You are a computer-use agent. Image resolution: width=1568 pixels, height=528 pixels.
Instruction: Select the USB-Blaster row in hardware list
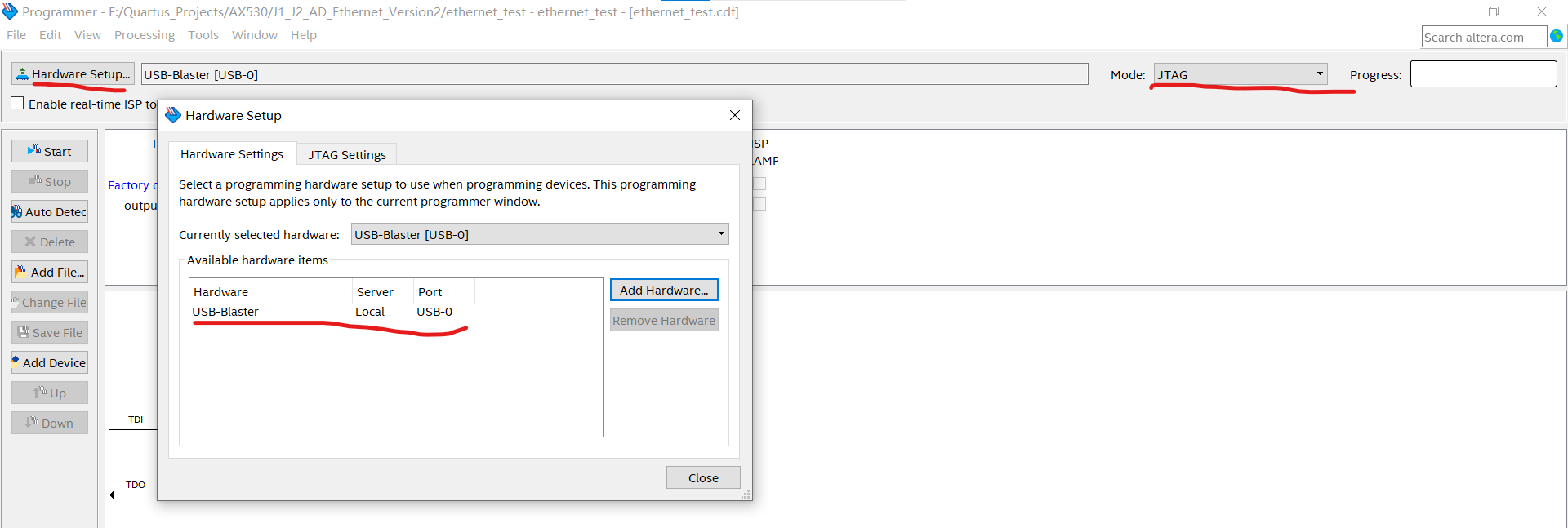pyautogui.click(x=226, y=312)
